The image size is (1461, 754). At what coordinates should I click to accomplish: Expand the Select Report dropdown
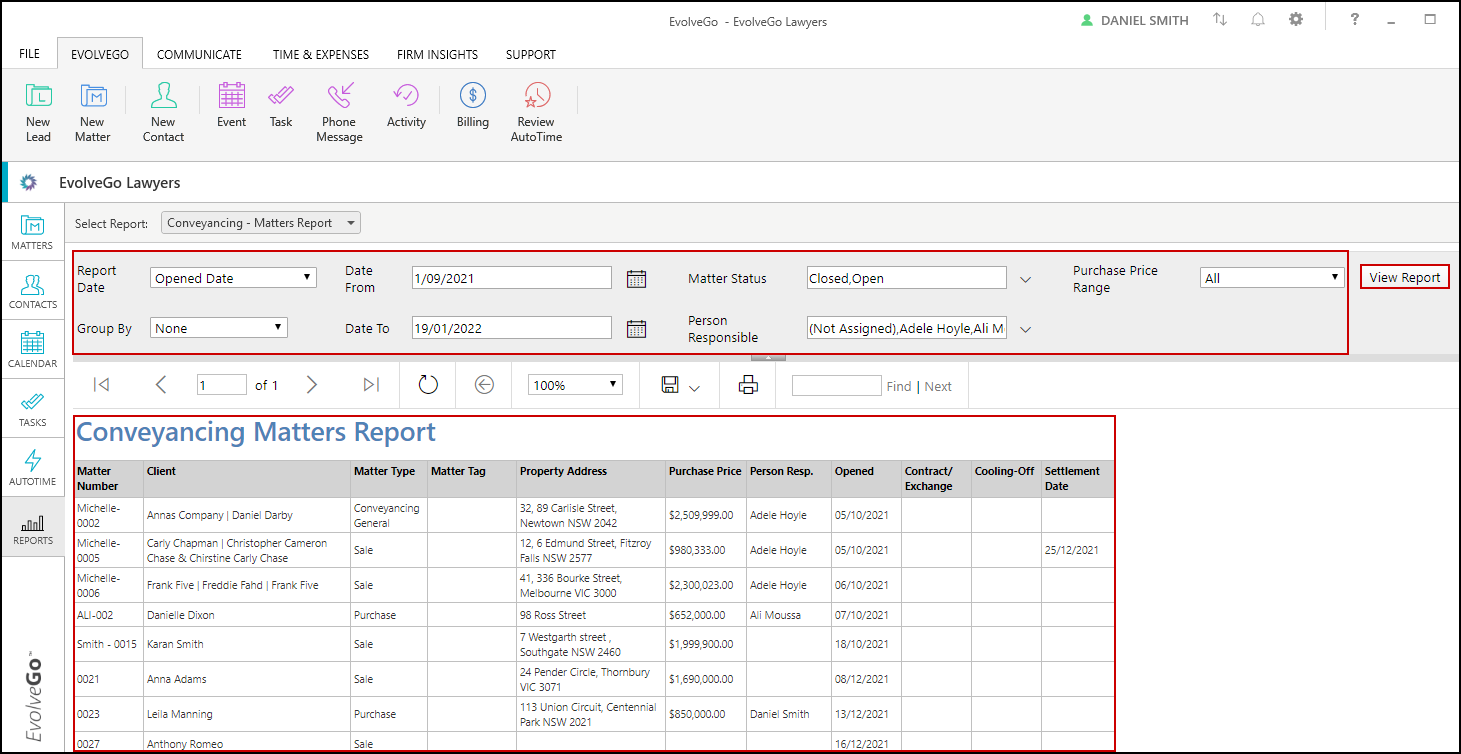click(x=261, y=223)
